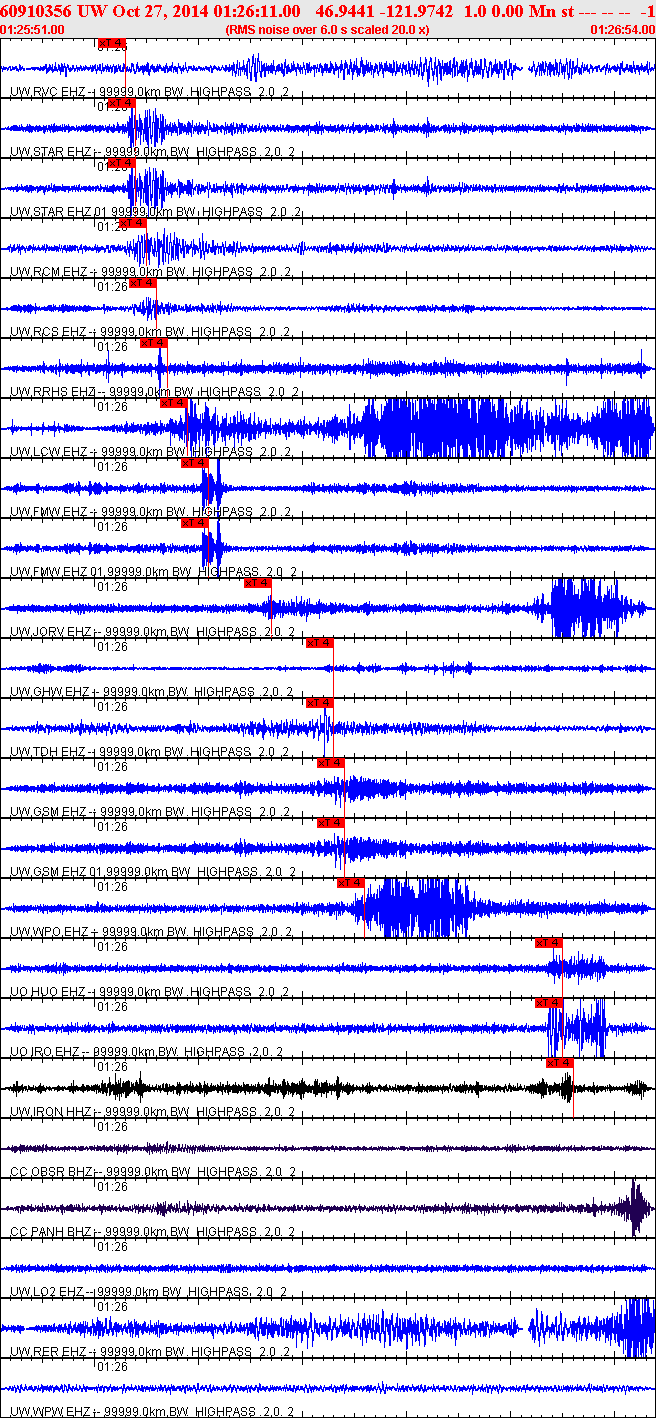This screenshot has width=656, height=1418.
Task: Click the red pick marker on UW.RRHS trace
Action: pyautogui.click(x=154, y=343)
